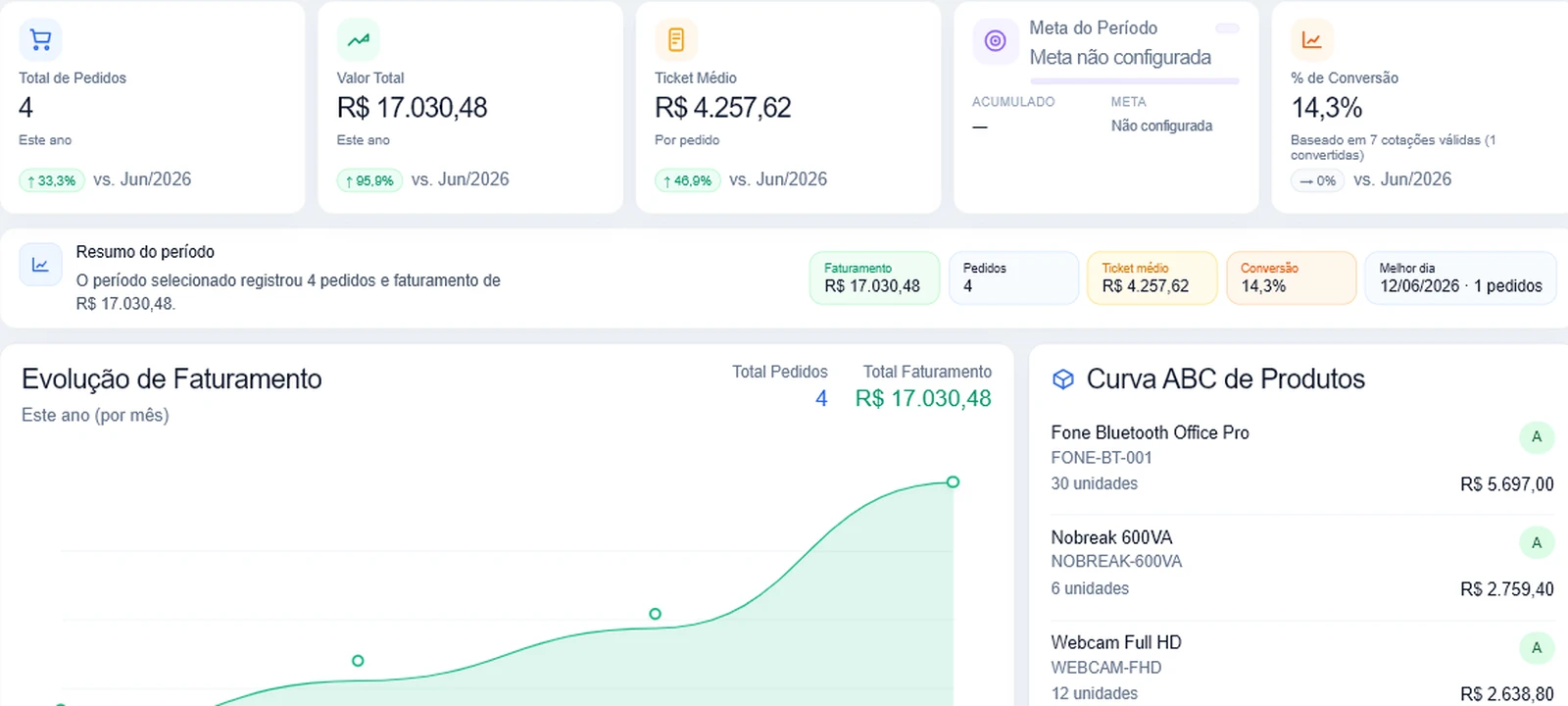The image size is (1568, 706).
Task: Select the Pedidos 4 summary chip
Action: (x=1013, y=277)
